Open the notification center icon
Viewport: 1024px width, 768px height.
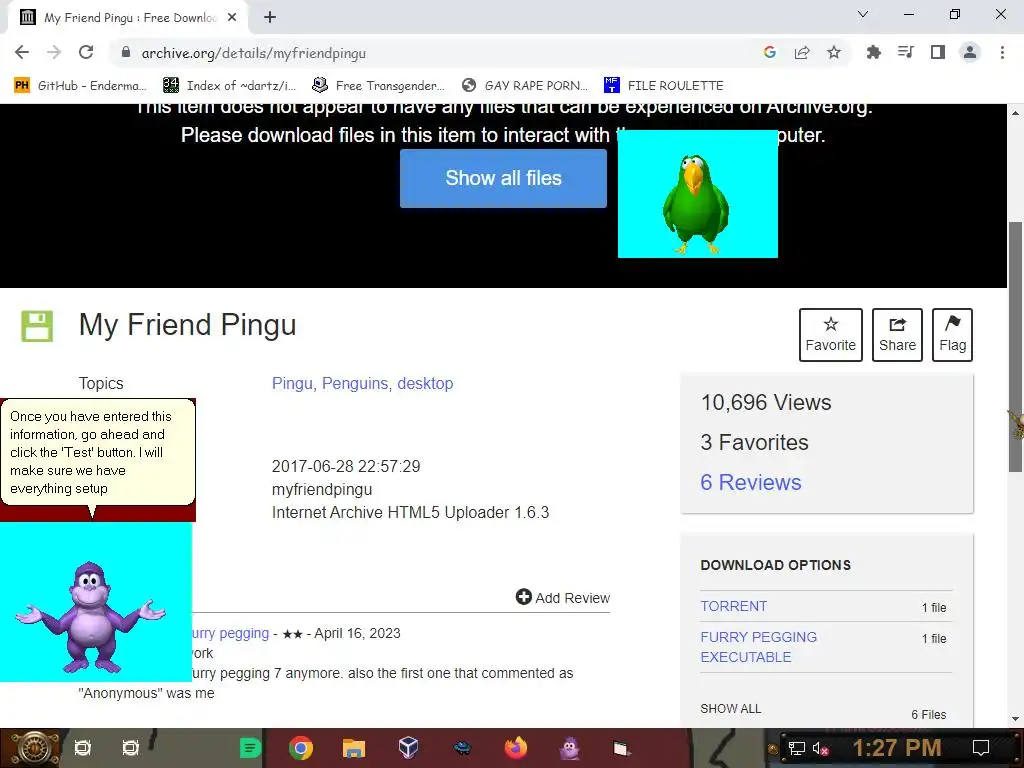[981, 748]
